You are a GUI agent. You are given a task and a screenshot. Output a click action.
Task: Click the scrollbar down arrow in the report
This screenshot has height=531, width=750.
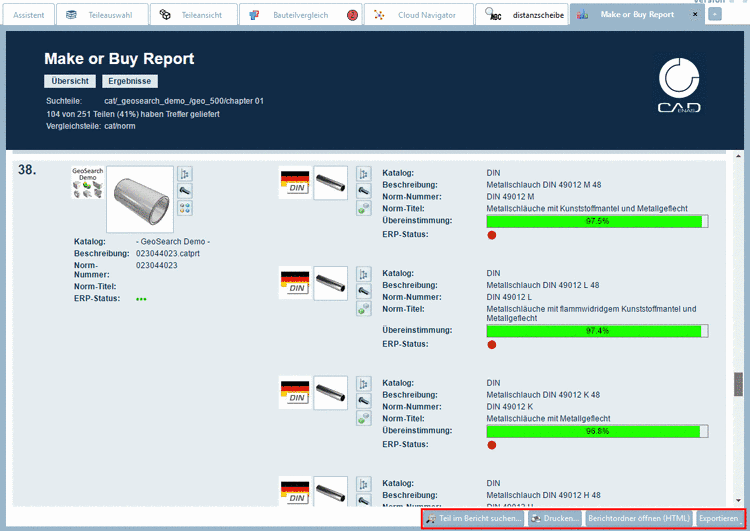739,500
